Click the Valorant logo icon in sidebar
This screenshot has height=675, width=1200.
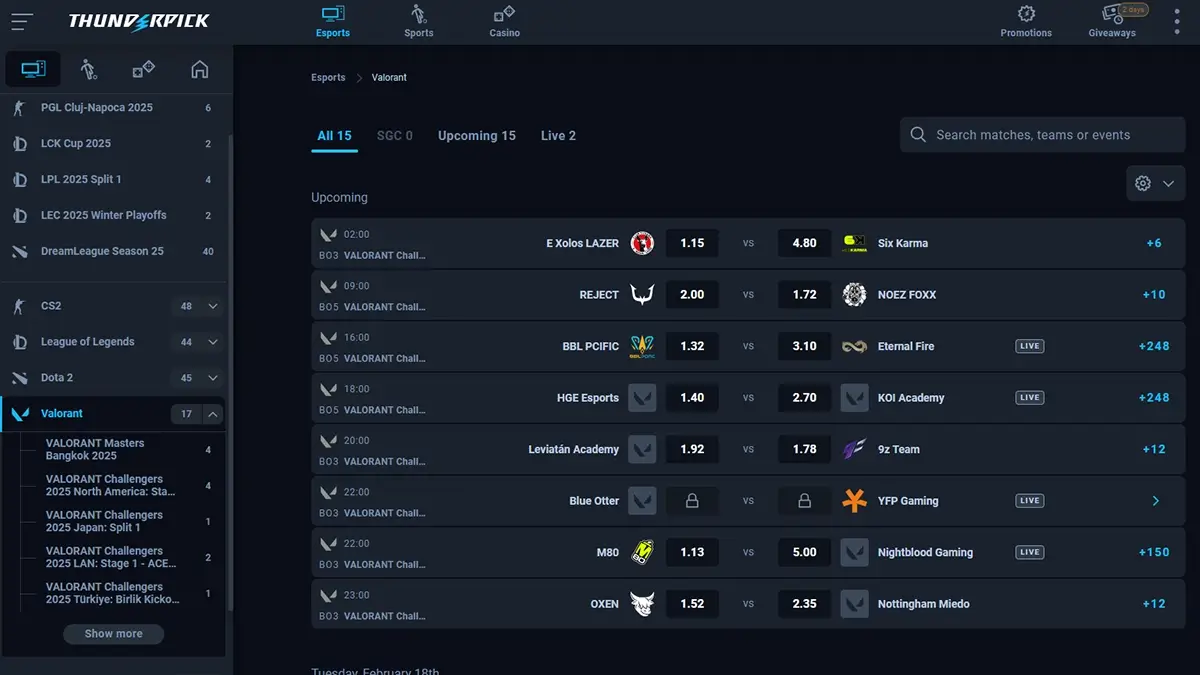point(20,413)
